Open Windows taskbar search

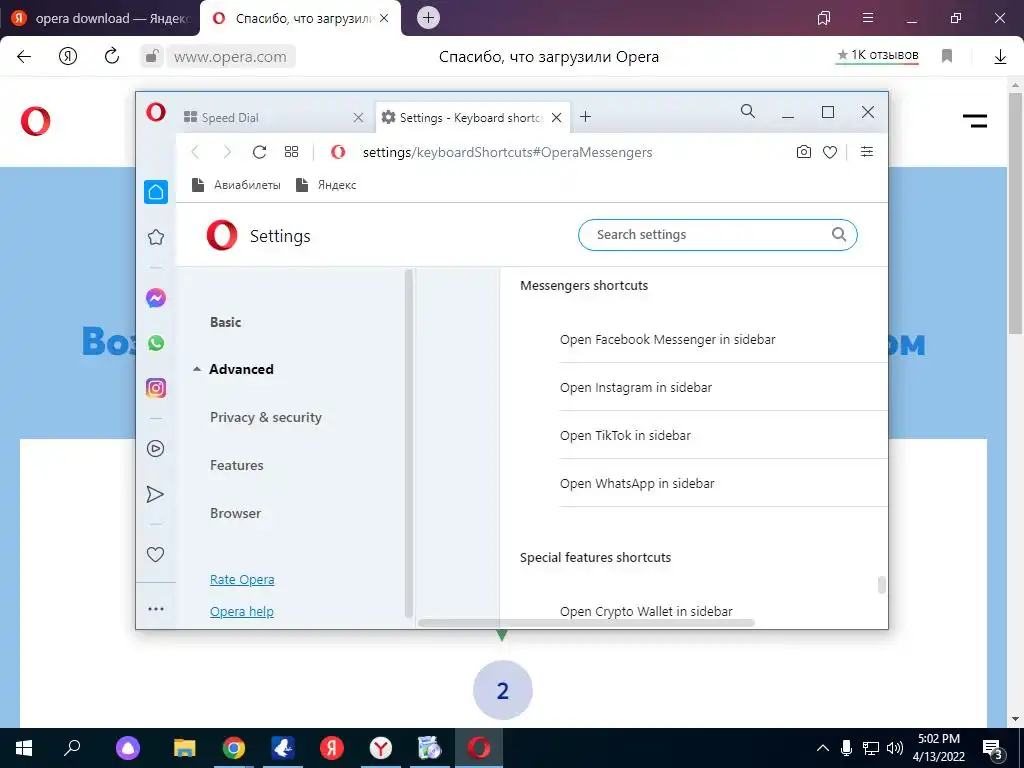[72, 748]
